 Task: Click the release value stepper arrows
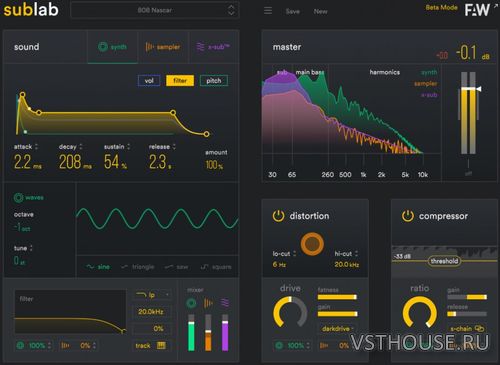click(174, 146)
